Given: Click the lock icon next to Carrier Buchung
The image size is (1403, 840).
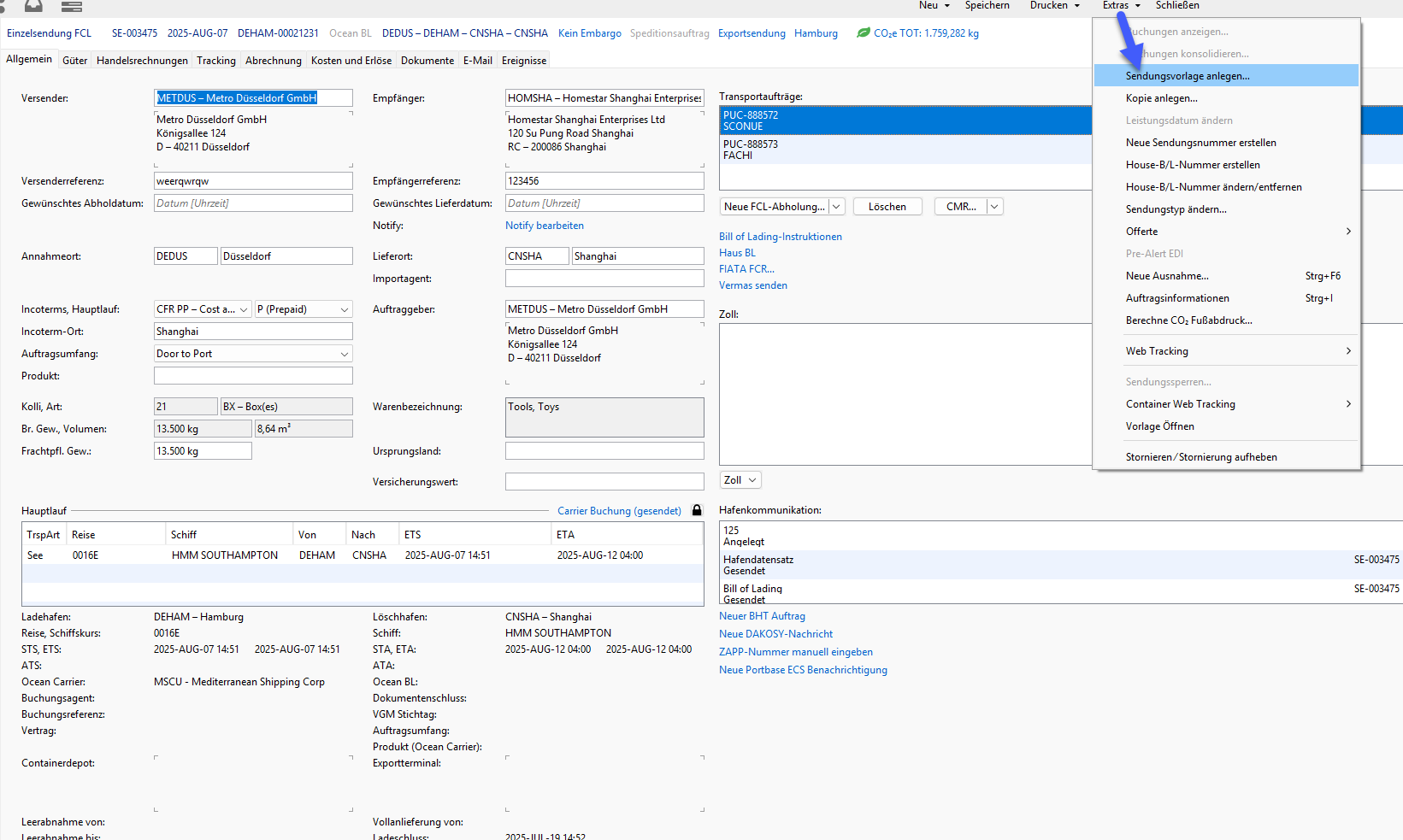Looking at the screenshot, I should click(x=697, y=510).
